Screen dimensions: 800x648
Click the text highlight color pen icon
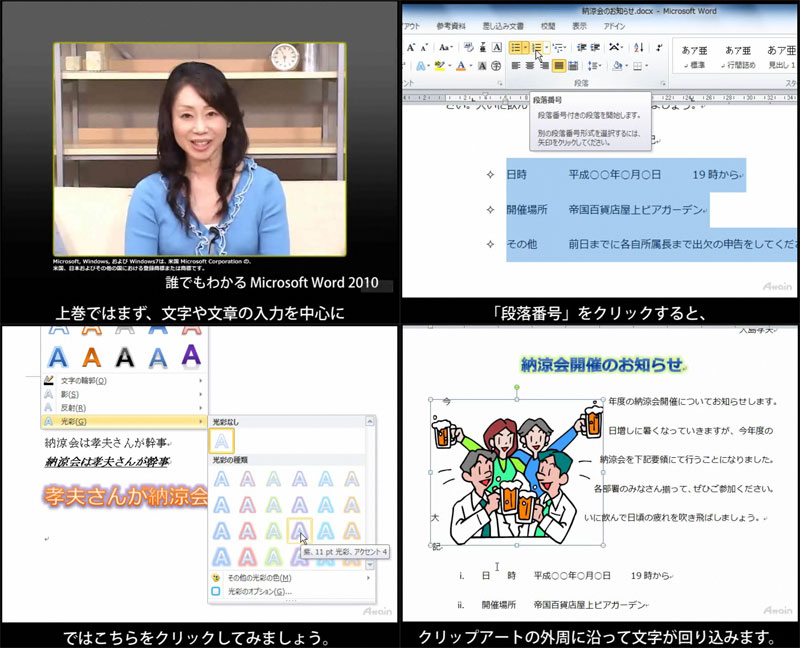pos(439,66)
